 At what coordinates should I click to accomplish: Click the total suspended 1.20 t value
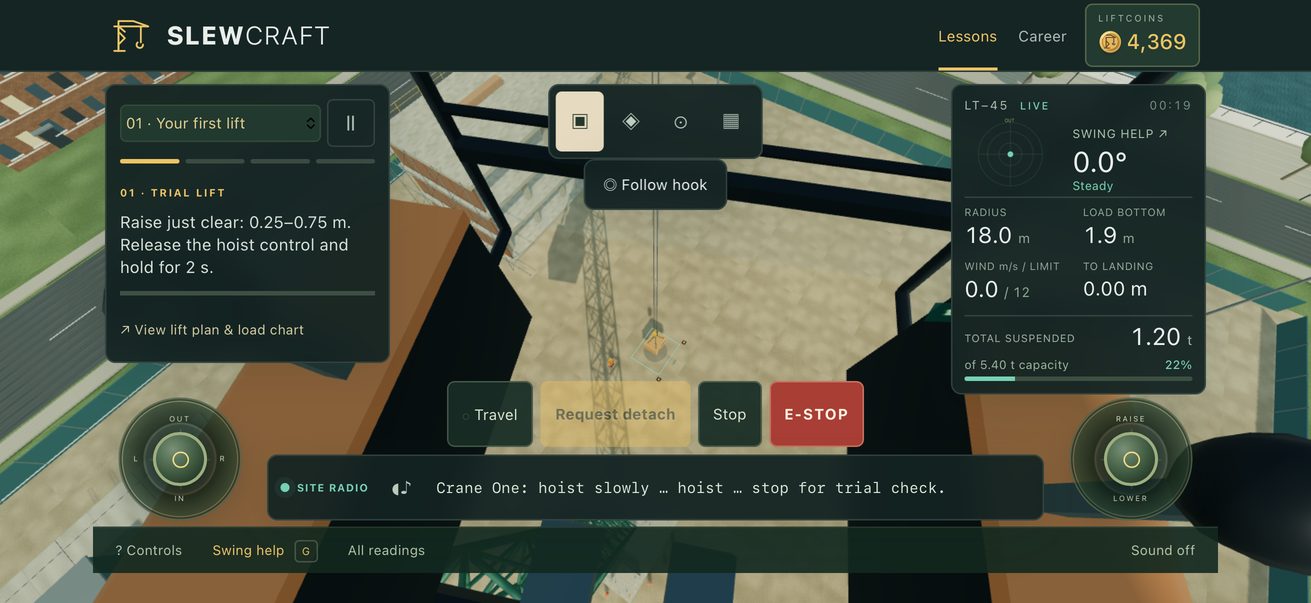point(1162,338)
